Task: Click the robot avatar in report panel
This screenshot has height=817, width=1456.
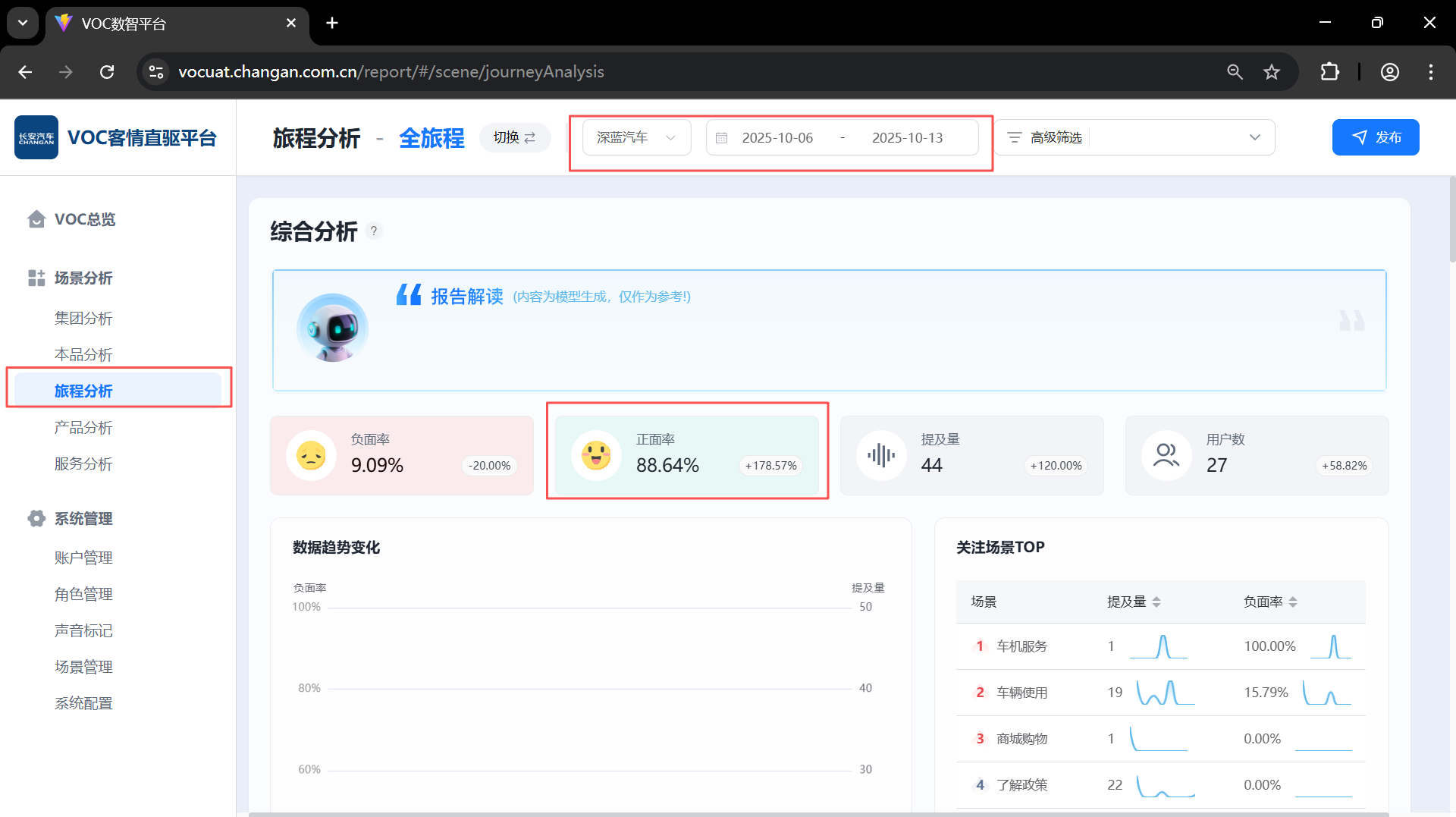Action: click(x=332, y=328)
